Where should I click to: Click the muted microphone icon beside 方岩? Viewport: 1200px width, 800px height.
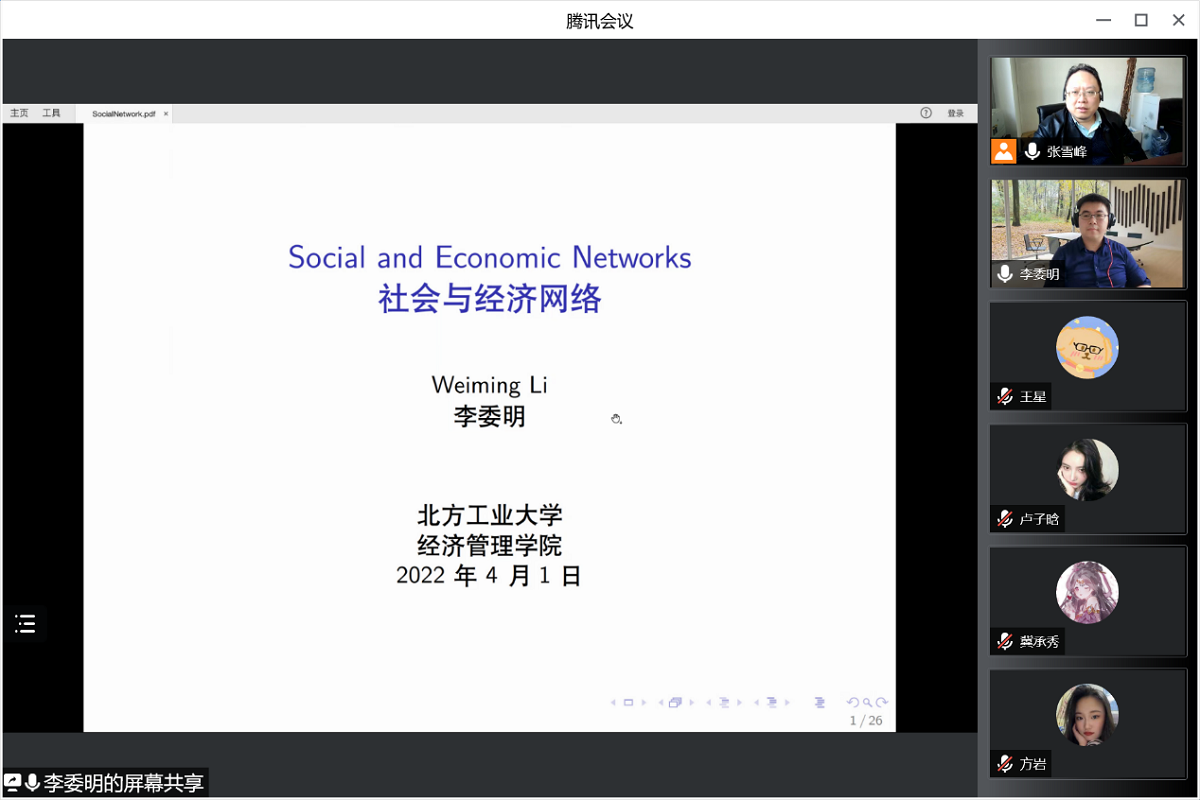point(1005,764)
